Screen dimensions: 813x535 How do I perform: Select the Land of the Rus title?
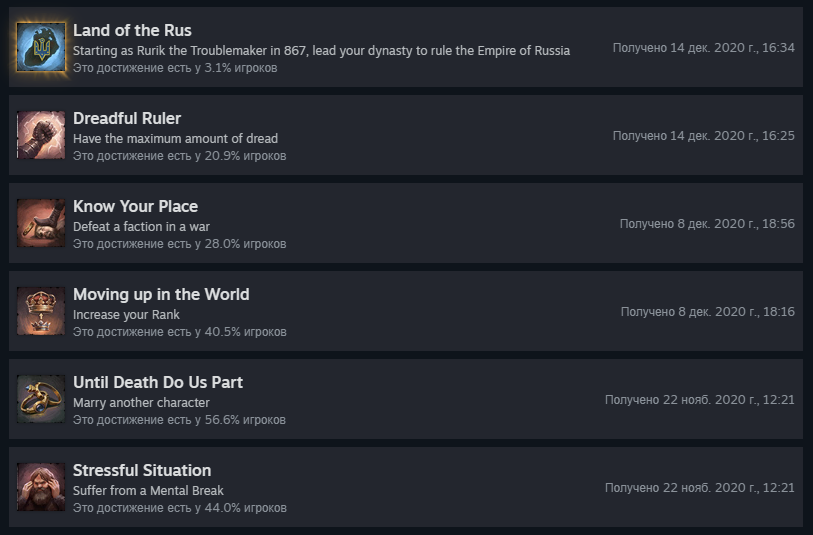pyautogui.click(x=132, y=30)
